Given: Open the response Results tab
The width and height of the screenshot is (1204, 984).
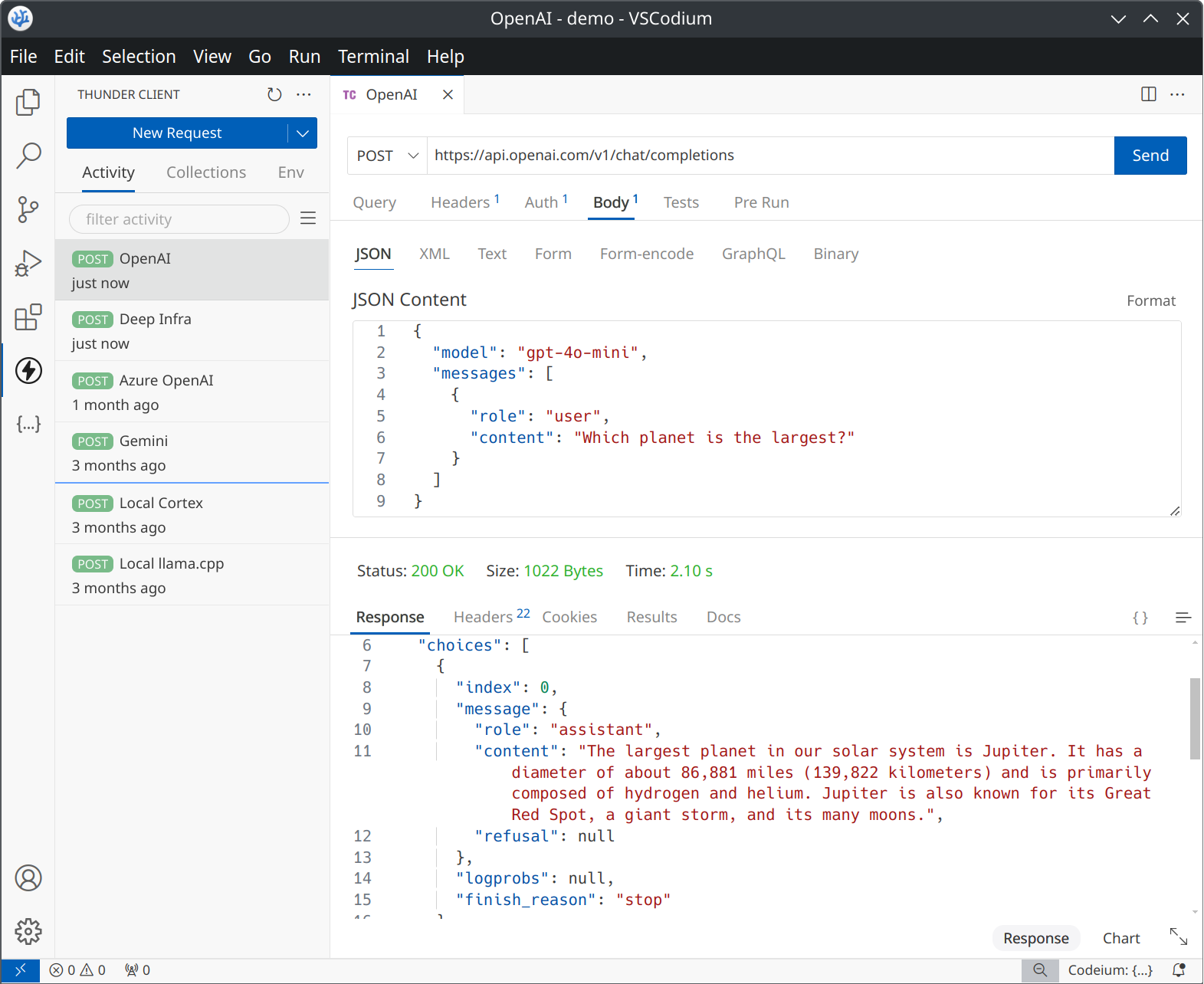Looking at the screenshot, I should pos(652,617).
